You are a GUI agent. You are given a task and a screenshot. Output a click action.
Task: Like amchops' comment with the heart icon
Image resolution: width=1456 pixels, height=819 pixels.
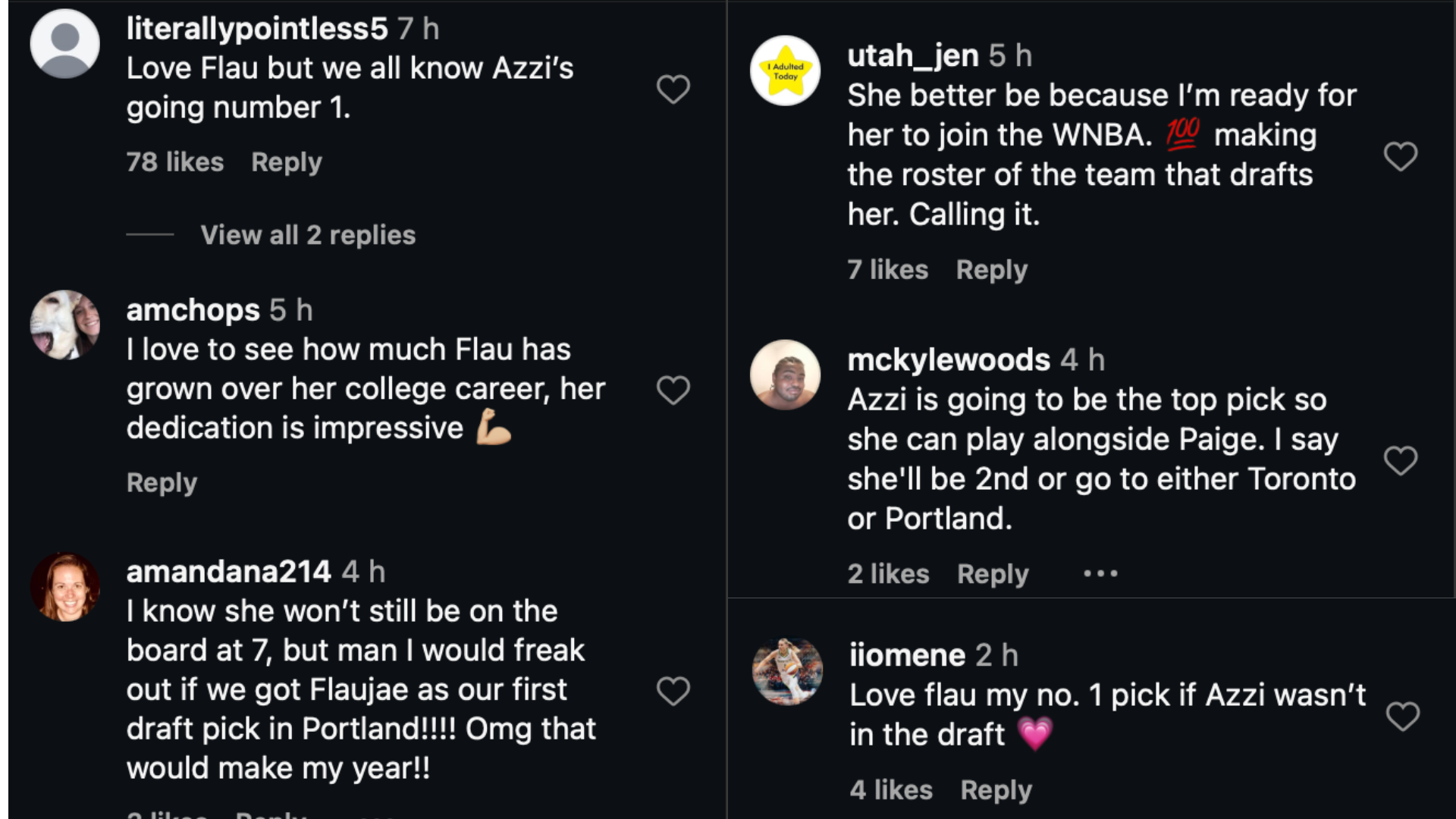[673, 391]
